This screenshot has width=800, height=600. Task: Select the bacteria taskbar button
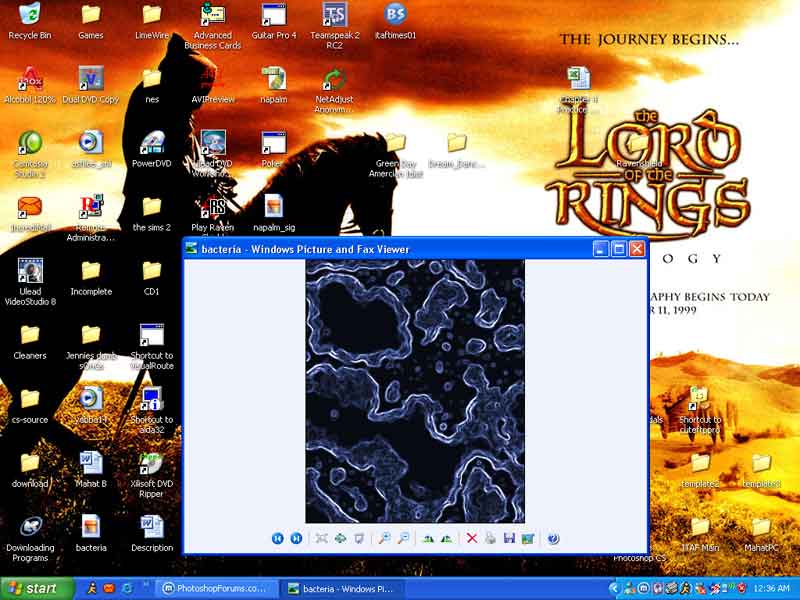pos(342,588)
